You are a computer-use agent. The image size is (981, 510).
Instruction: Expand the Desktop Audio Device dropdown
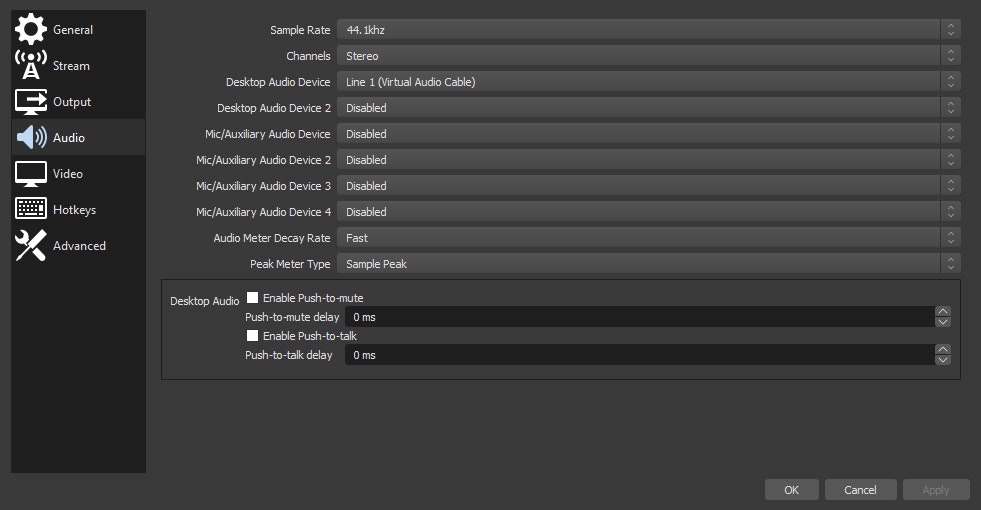click(648, 81)
